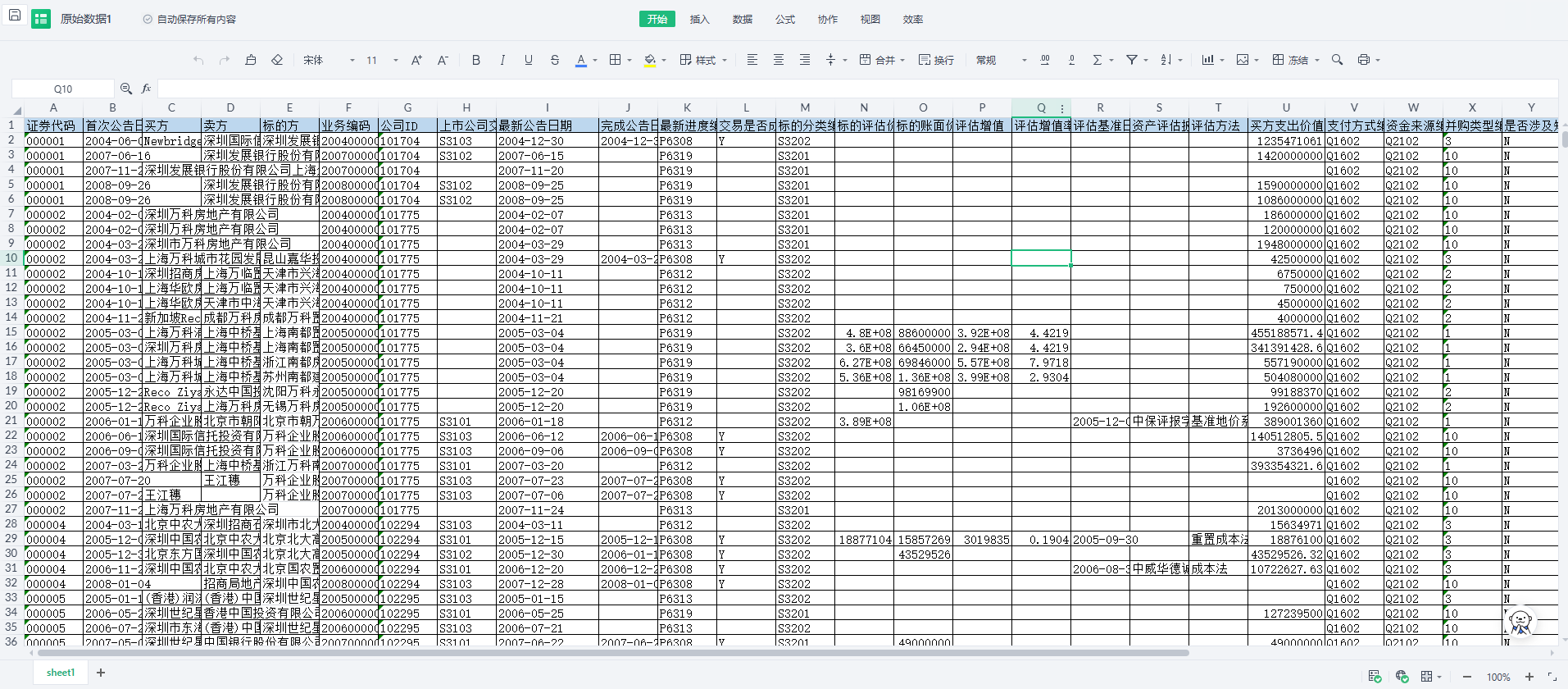The height and width of the screenshot is (689, 1568).
Task: Apply a filter using the funnel icon
Action: [1132, 60]
